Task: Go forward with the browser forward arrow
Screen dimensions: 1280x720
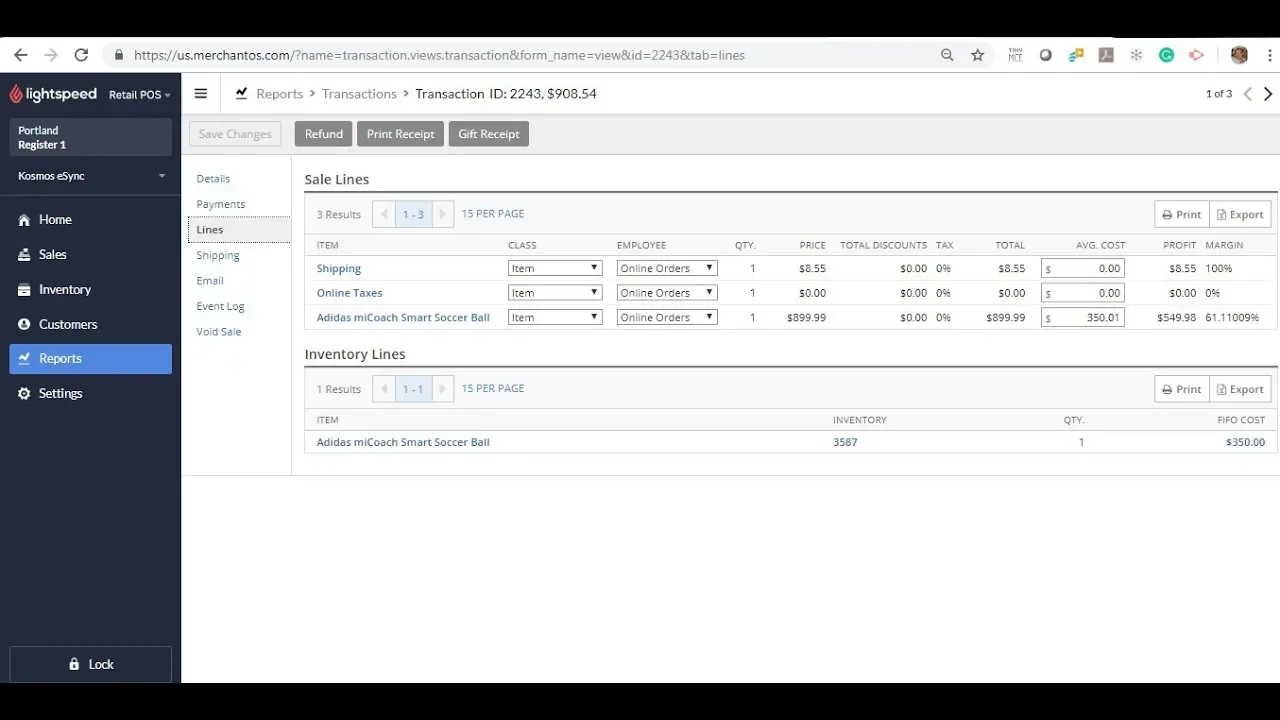Action: (x=51, y=55)
